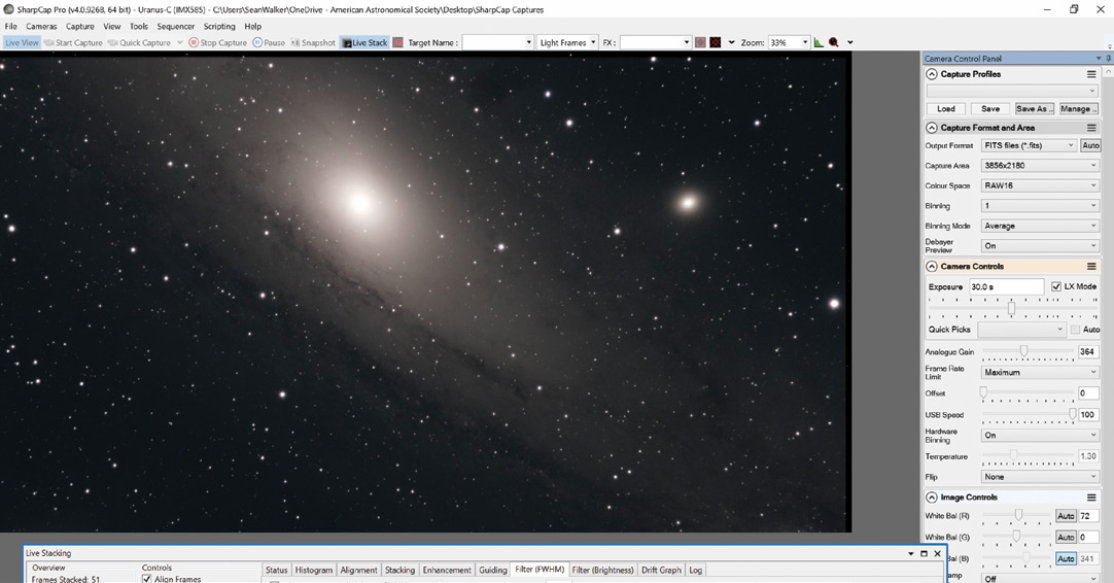Open the Capture Format and Area menu icon
The image size is (1114, 583).
coord(1091,128)
